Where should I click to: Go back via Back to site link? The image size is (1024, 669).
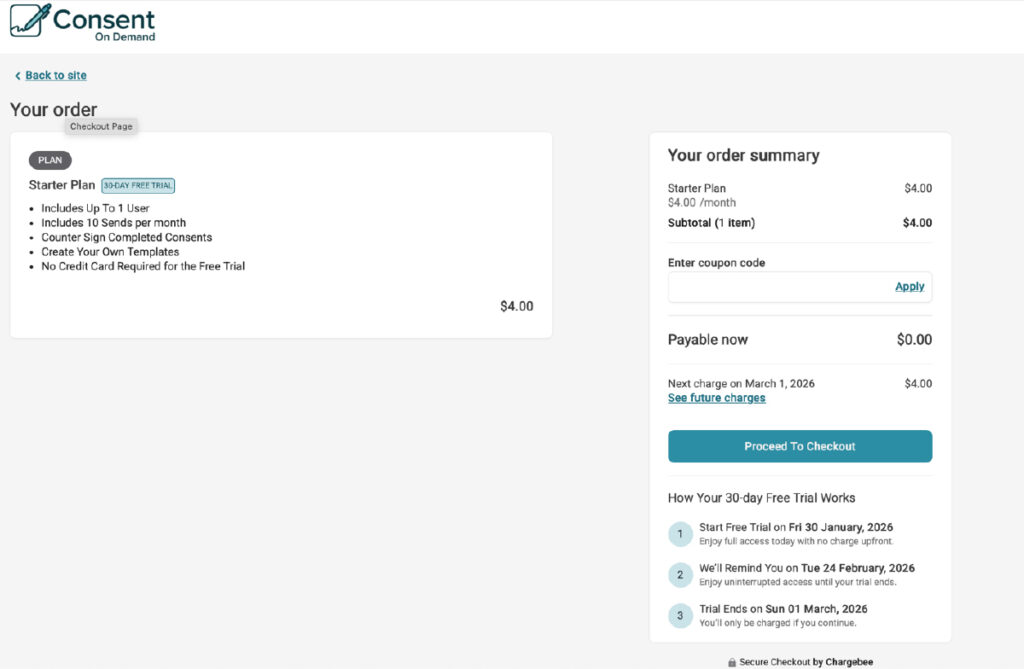point(56,76)
